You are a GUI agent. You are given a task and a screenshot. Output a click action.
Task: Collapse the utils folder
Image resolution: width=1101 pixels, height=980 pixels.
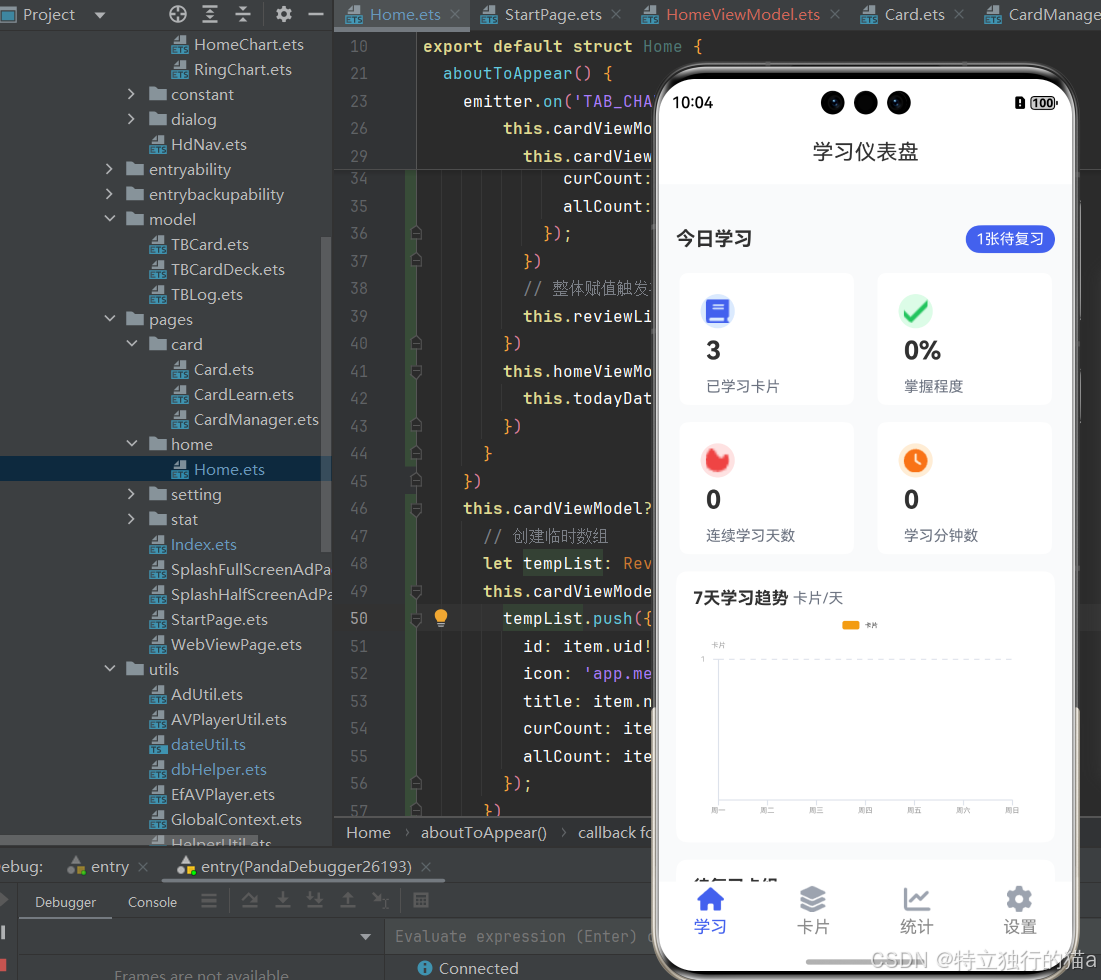click(x=110, y=669)
